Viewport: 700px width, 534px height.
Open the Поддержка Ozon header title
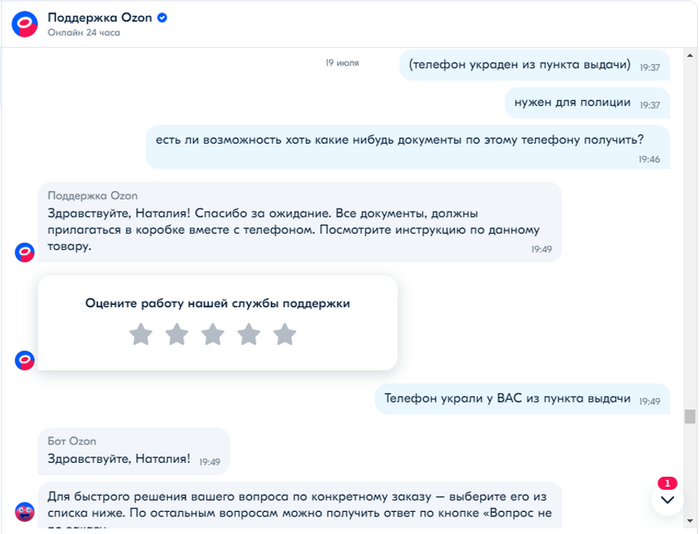click(100, 18)
